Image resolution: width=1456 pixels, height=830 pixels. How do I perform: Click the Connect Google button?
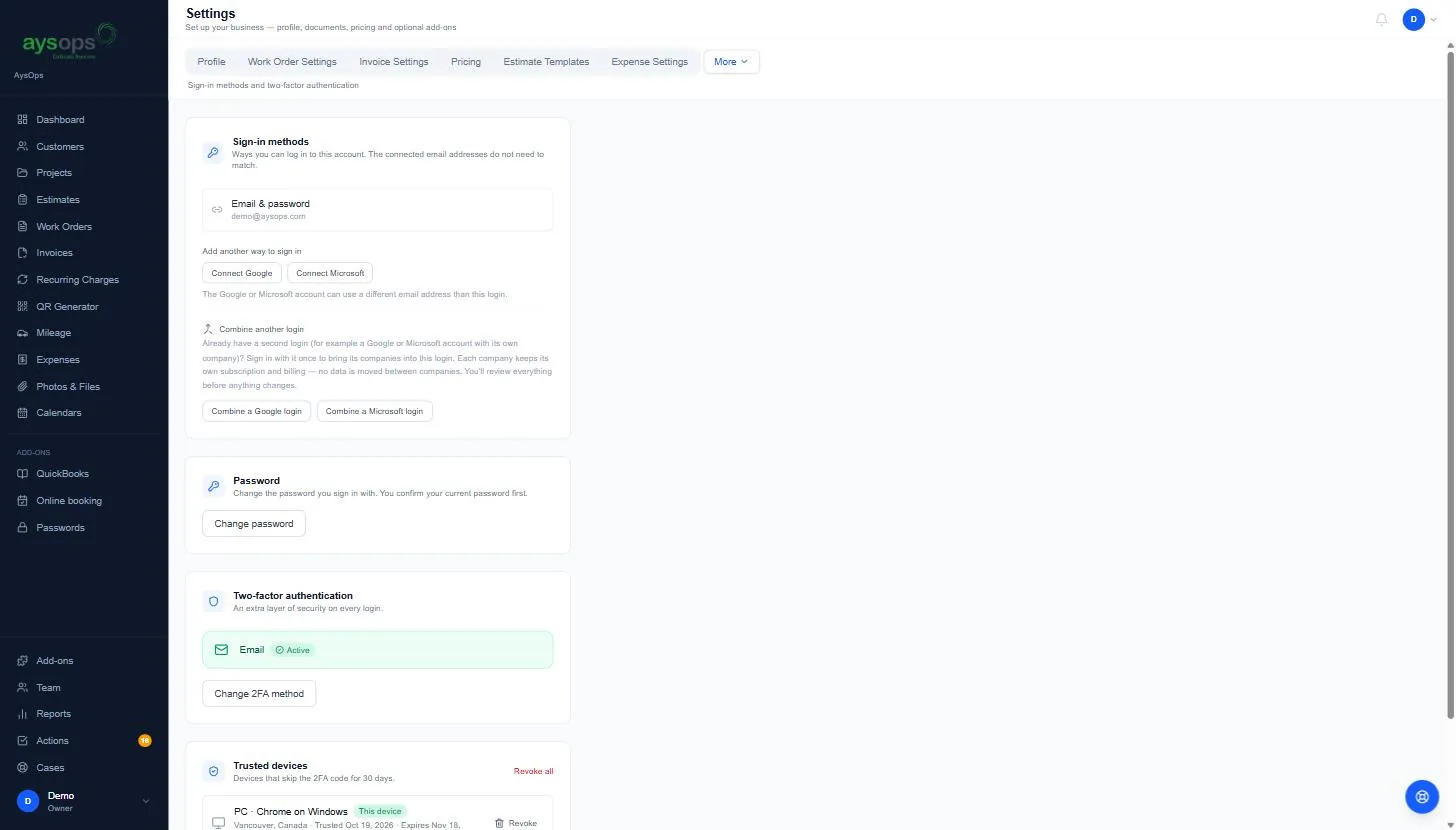[242, 273]
